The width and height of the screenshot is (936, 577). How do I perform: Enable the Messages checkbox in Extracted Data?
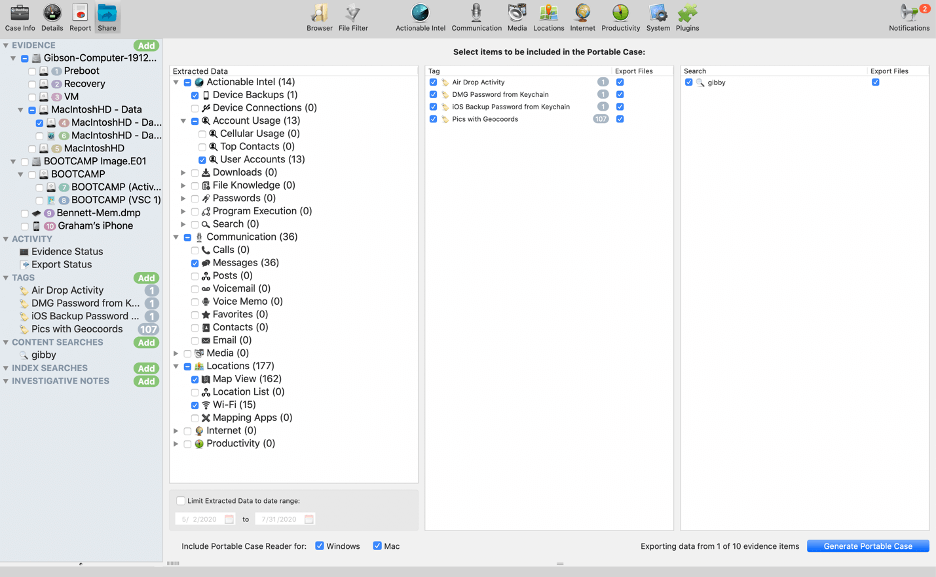point(194,262)
